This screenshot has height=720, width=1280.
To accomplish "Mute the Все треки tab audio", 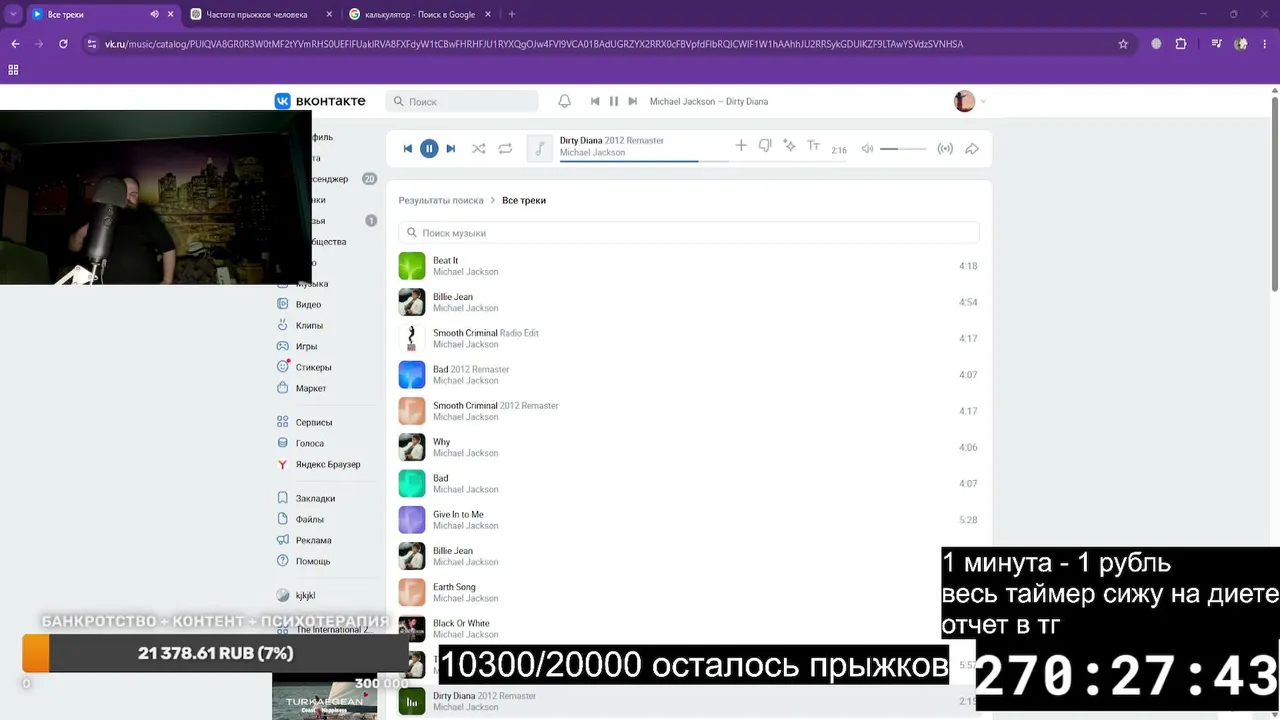I will 154,14.
